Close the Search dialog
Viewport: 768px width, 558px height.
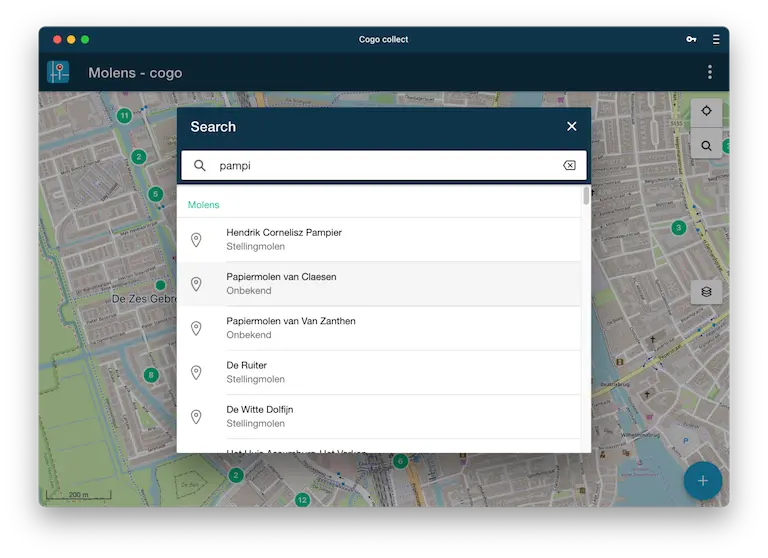click(572, 126)
